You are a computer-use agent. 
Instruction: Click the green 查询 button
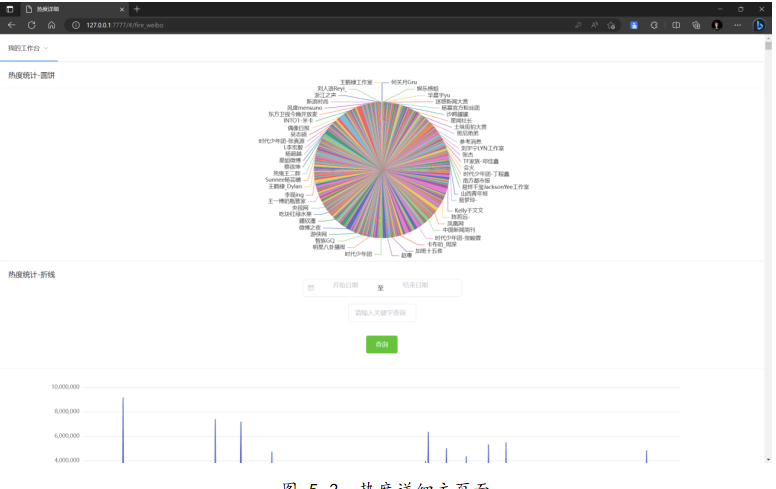(382, 344)
